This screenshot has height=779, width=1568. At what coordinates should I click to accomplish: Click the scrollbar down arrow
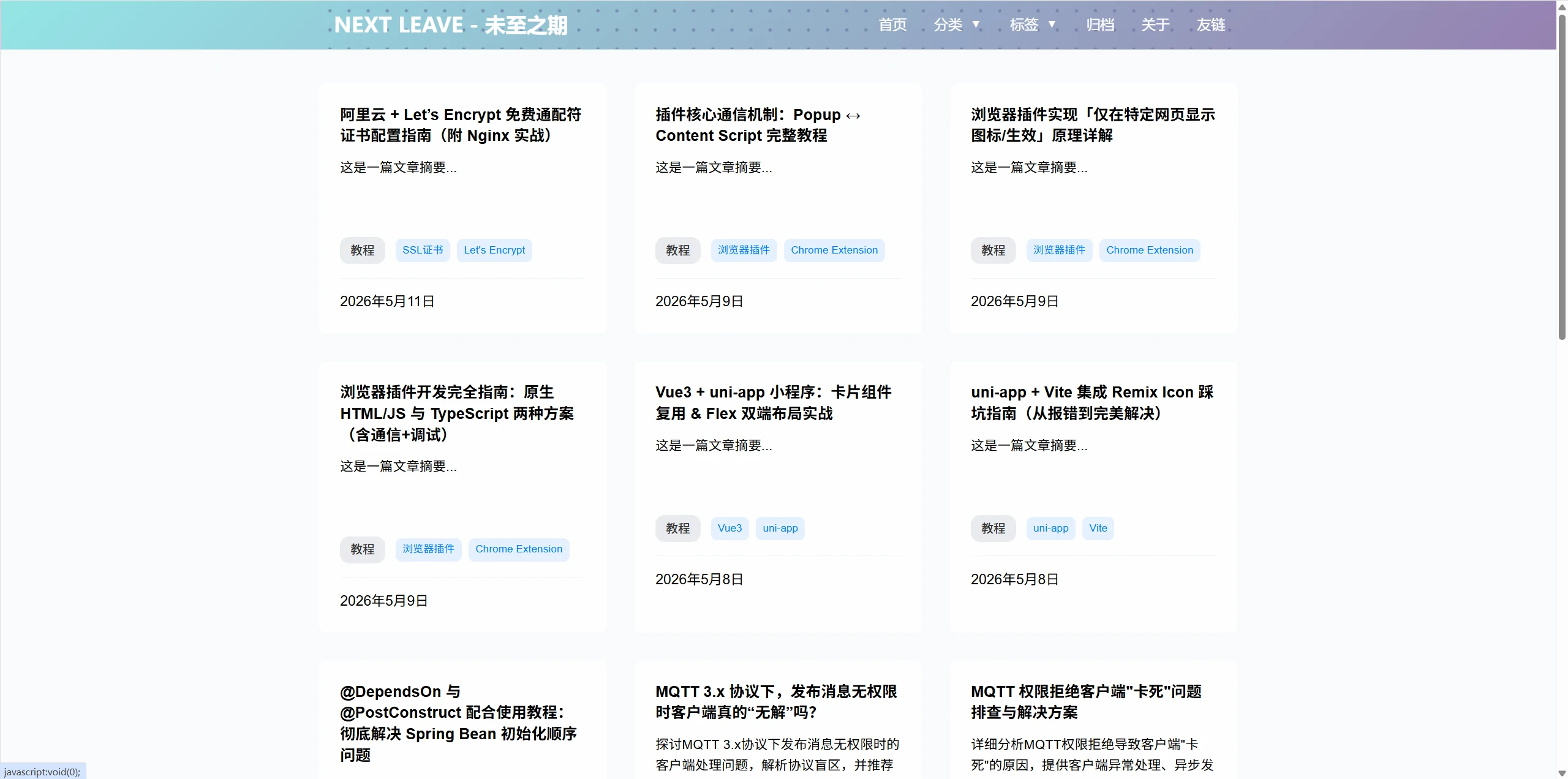click(1562, 773)
